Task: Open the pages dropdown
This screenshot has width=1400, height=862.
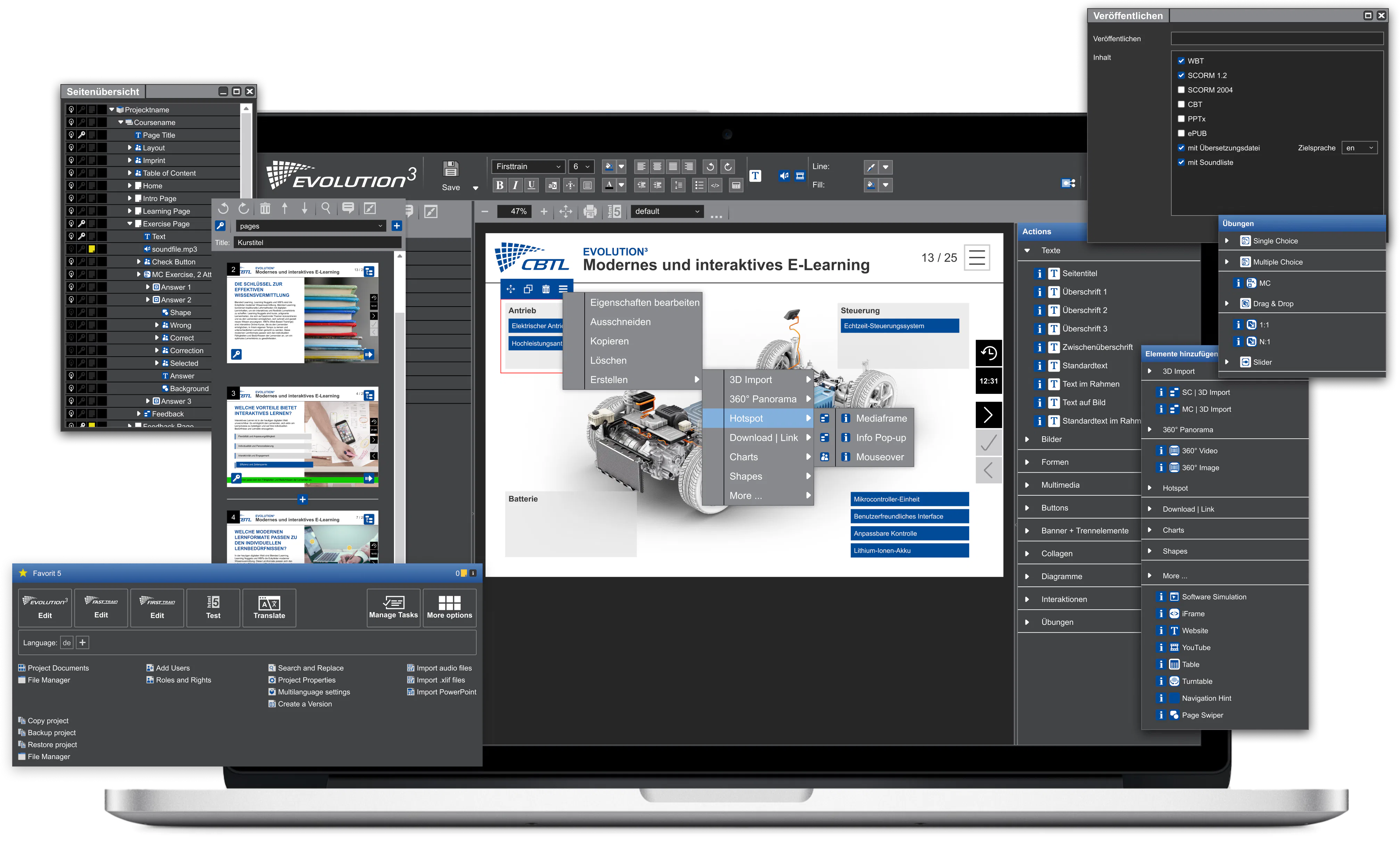Action: (311, 226)
